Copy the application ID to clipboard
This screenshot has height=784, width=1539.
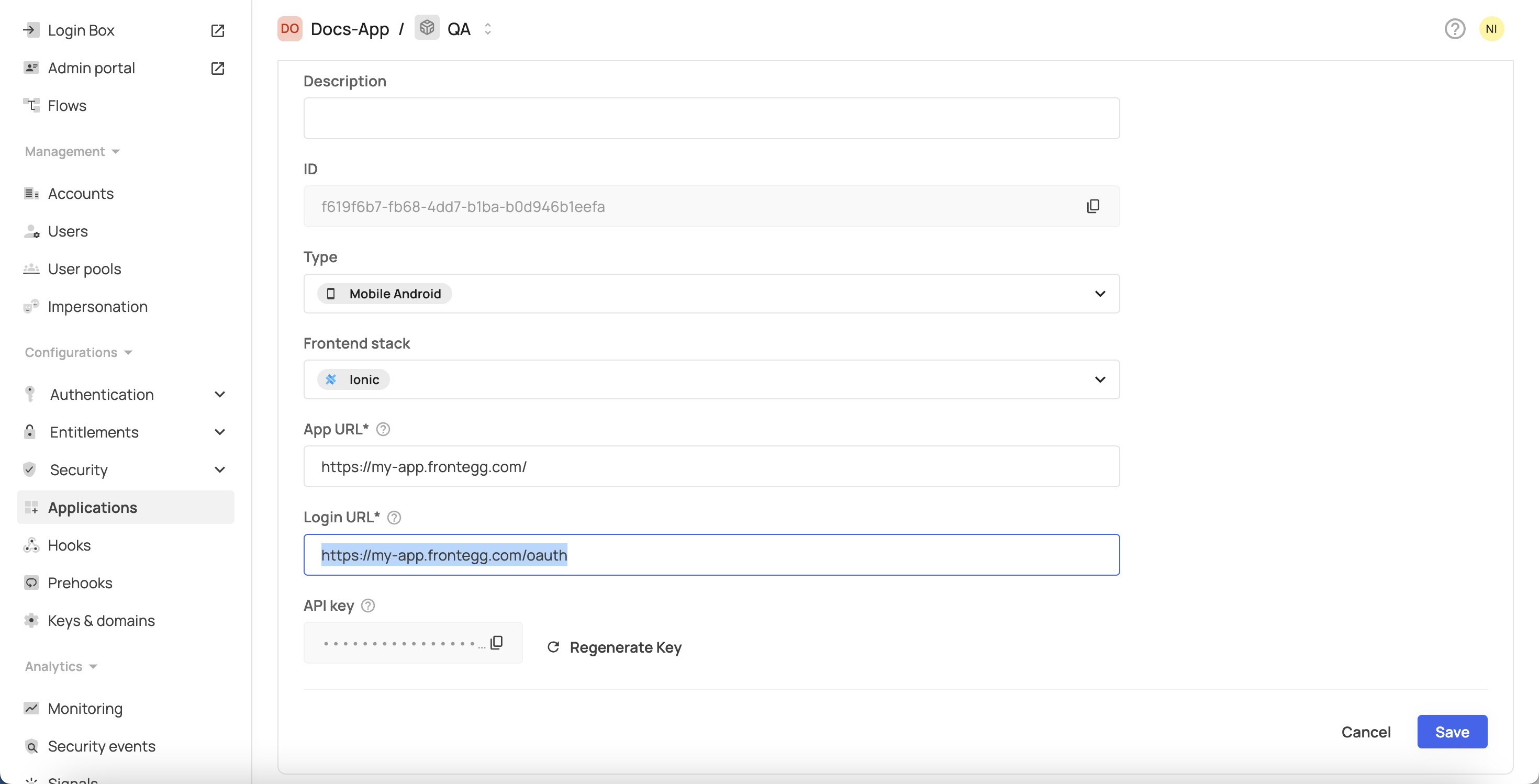coord(1092,206)
